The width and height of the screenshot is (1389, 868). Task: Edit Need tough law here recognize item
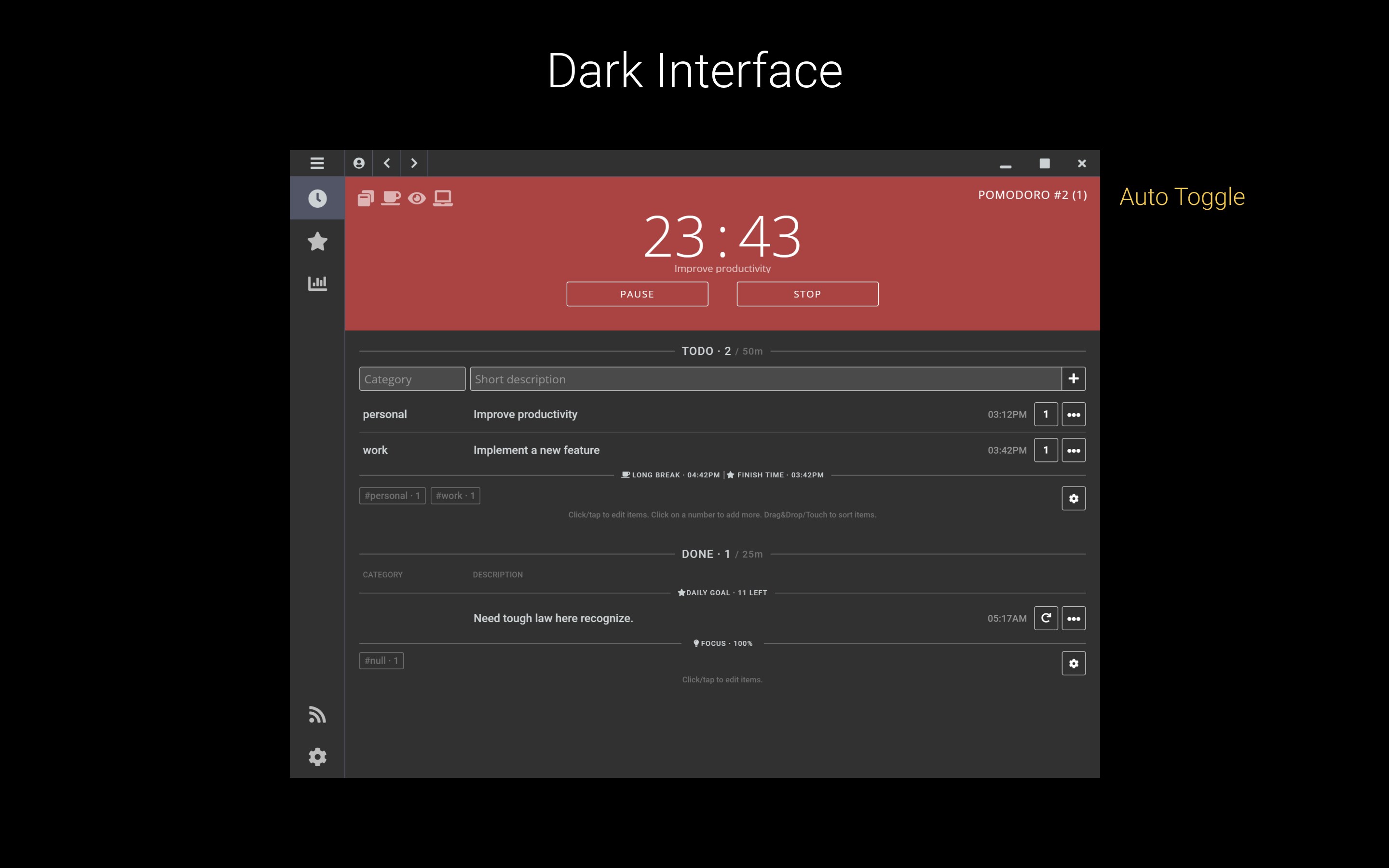(x=553, y=618)
